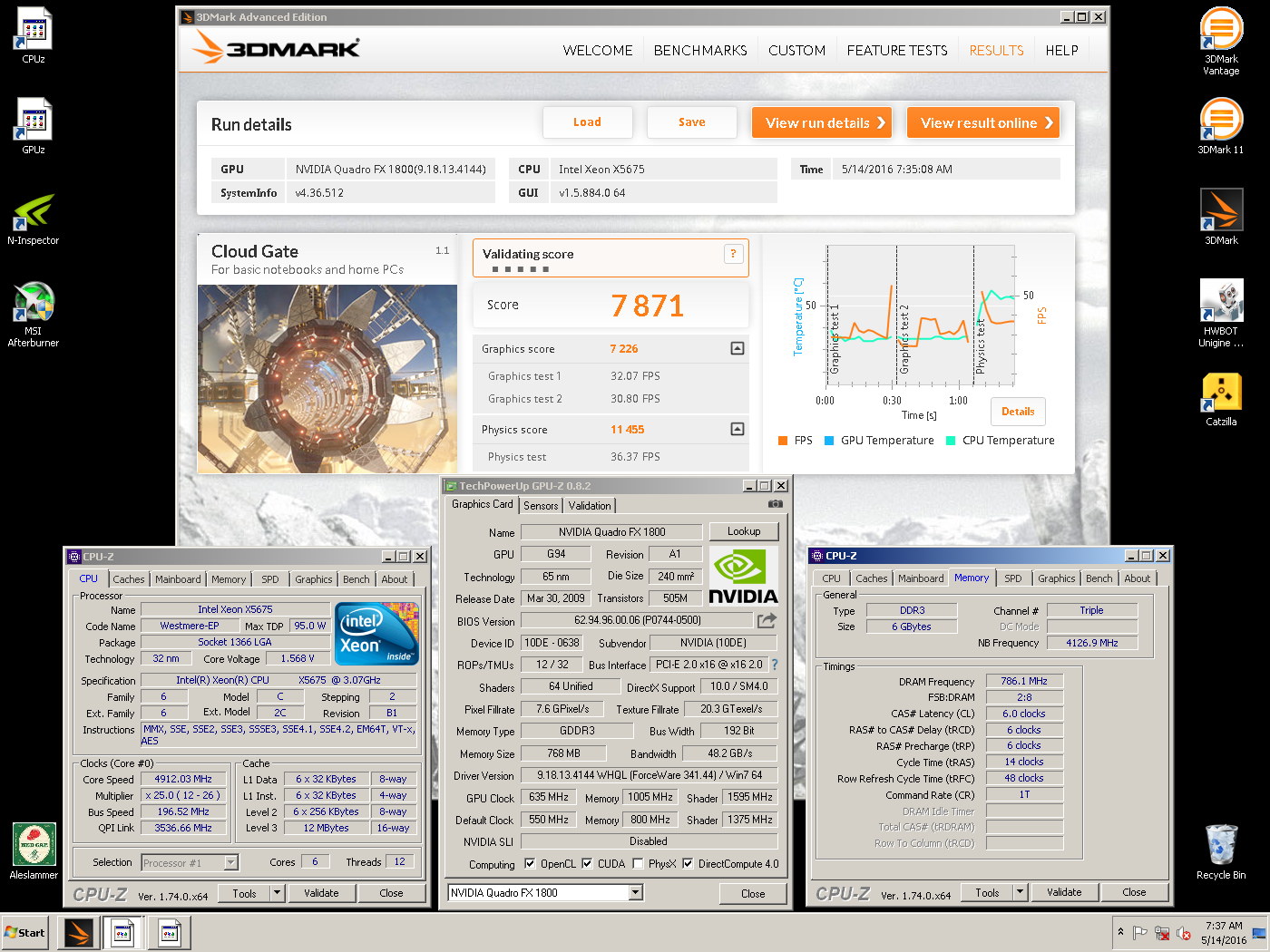Open the Mainboard tab in left CPU-Z
This screenshot has height=952, width=1270.
pyautogui.click(x=178, y=579)
